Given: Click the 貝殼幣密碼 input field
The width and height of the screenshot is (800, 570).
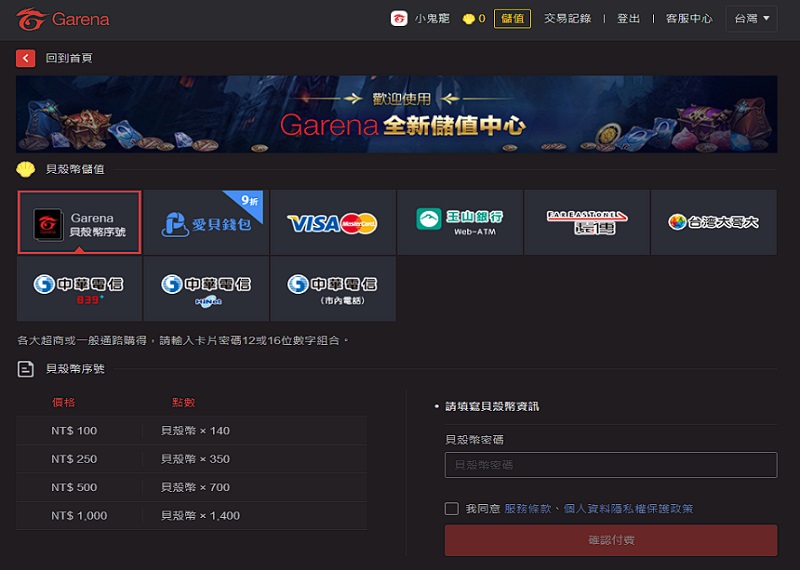Looking at the screenshot, I should pos(610,465).
